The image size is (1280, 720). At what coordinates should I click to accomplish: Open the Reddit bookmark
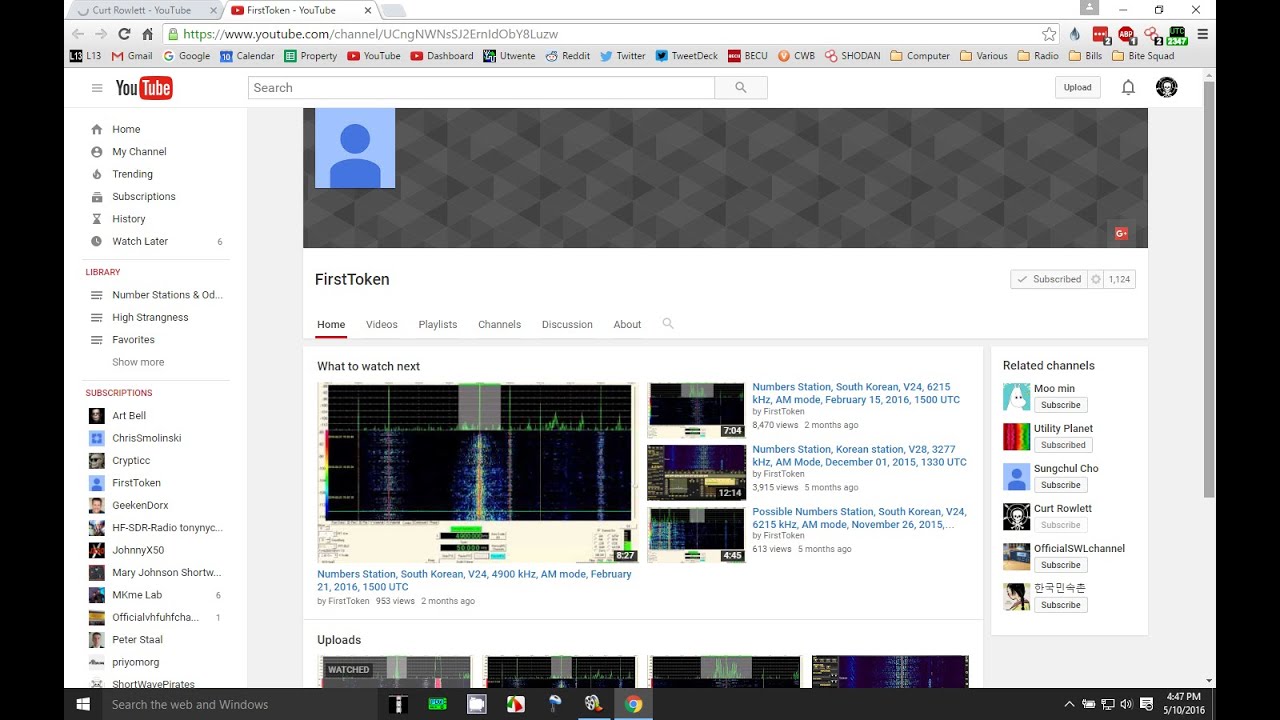[x=567, y=56]
